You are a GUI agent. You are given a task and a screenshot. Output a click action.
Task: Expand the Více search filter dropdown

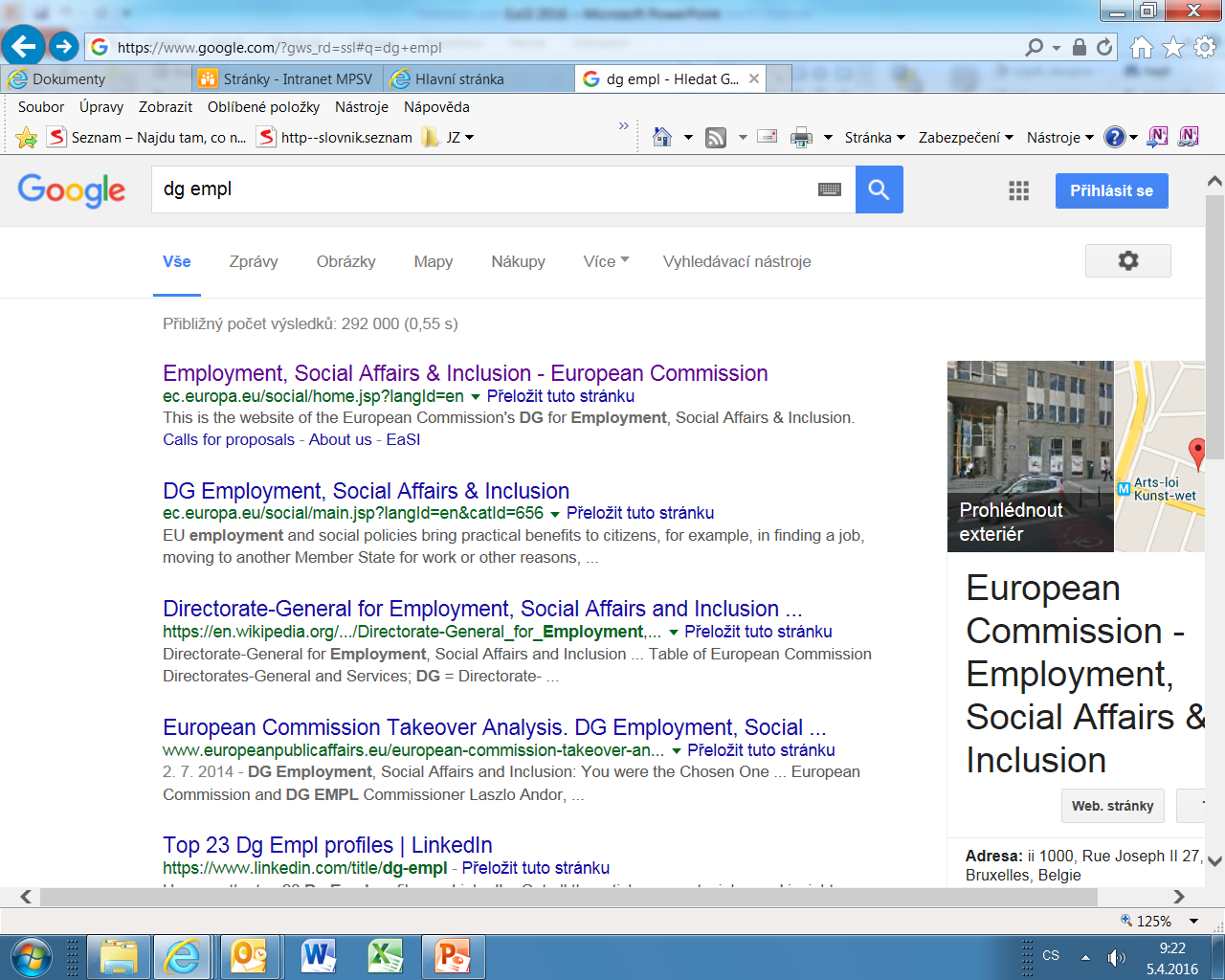coord(606,261)
